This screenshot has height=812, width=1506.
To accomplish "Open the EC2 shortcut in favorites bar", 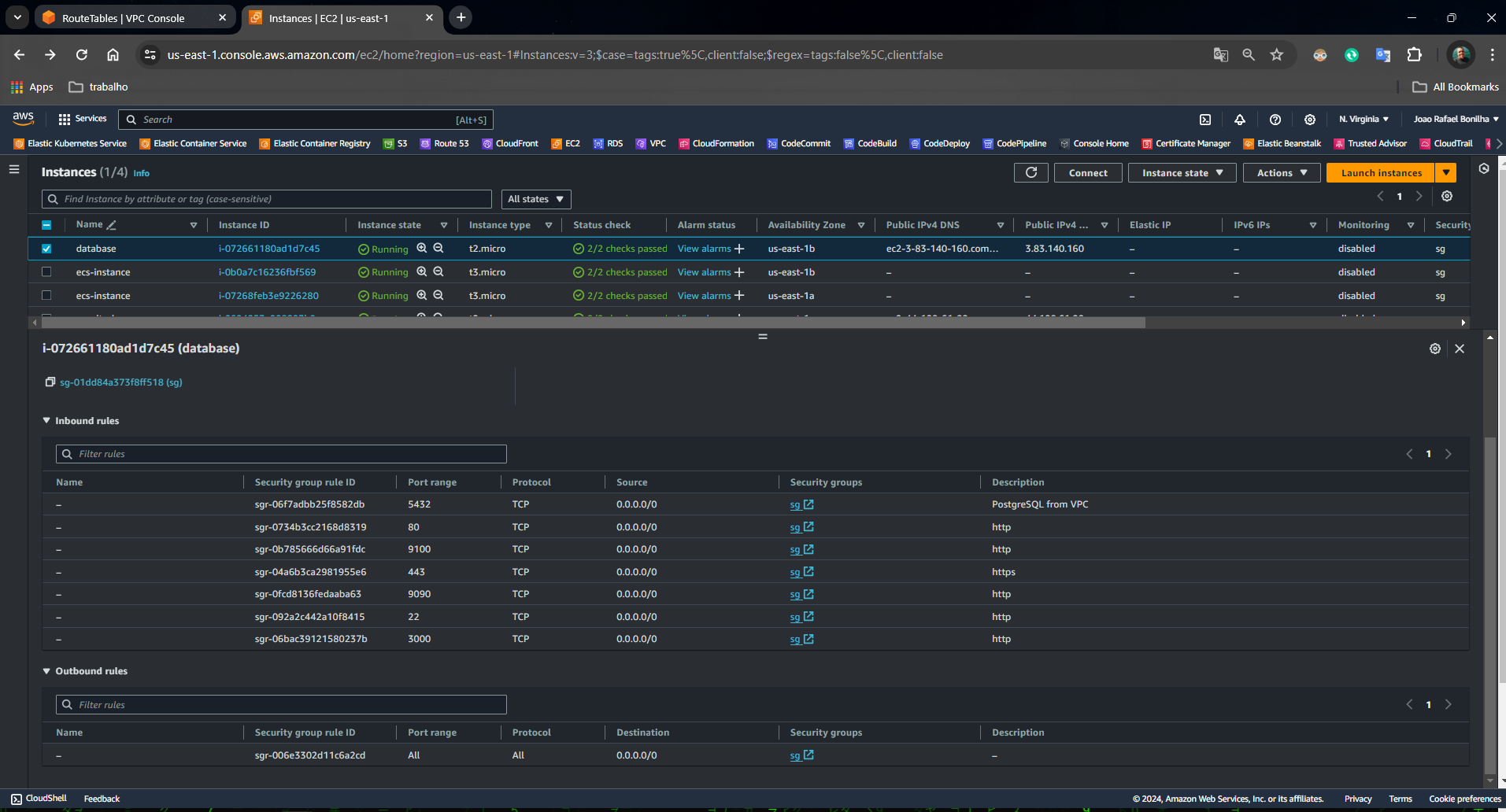I will (566, 143).
